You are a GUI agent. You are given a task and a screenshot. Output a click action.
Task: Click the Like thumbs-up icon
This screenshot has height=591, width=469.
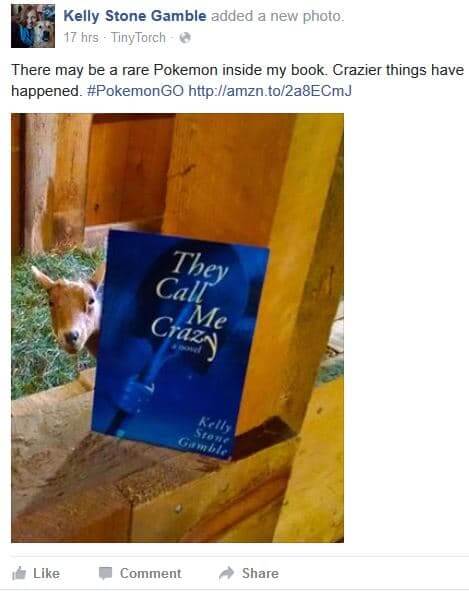(19, 573)
